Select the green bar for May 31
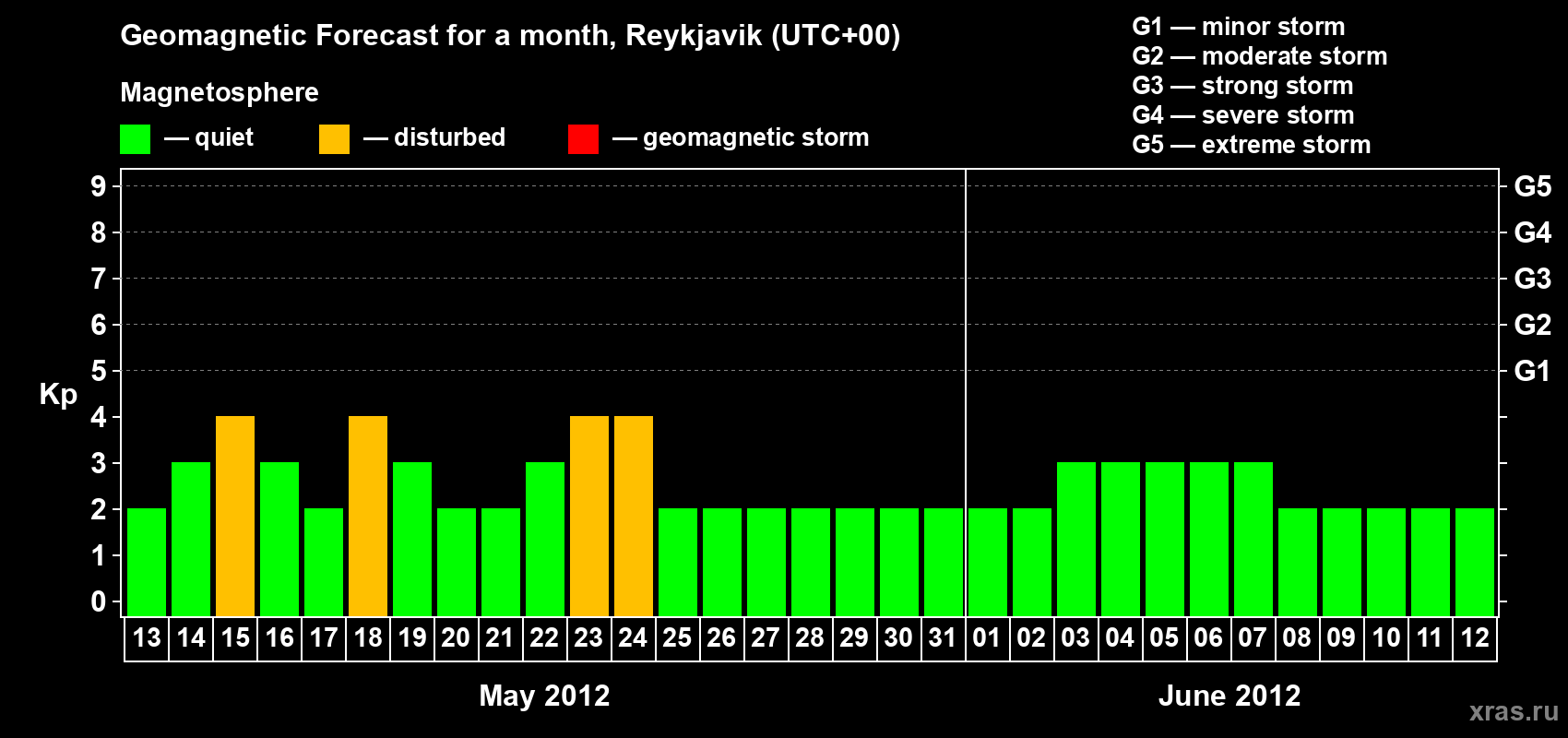 (x=944, y=563)
